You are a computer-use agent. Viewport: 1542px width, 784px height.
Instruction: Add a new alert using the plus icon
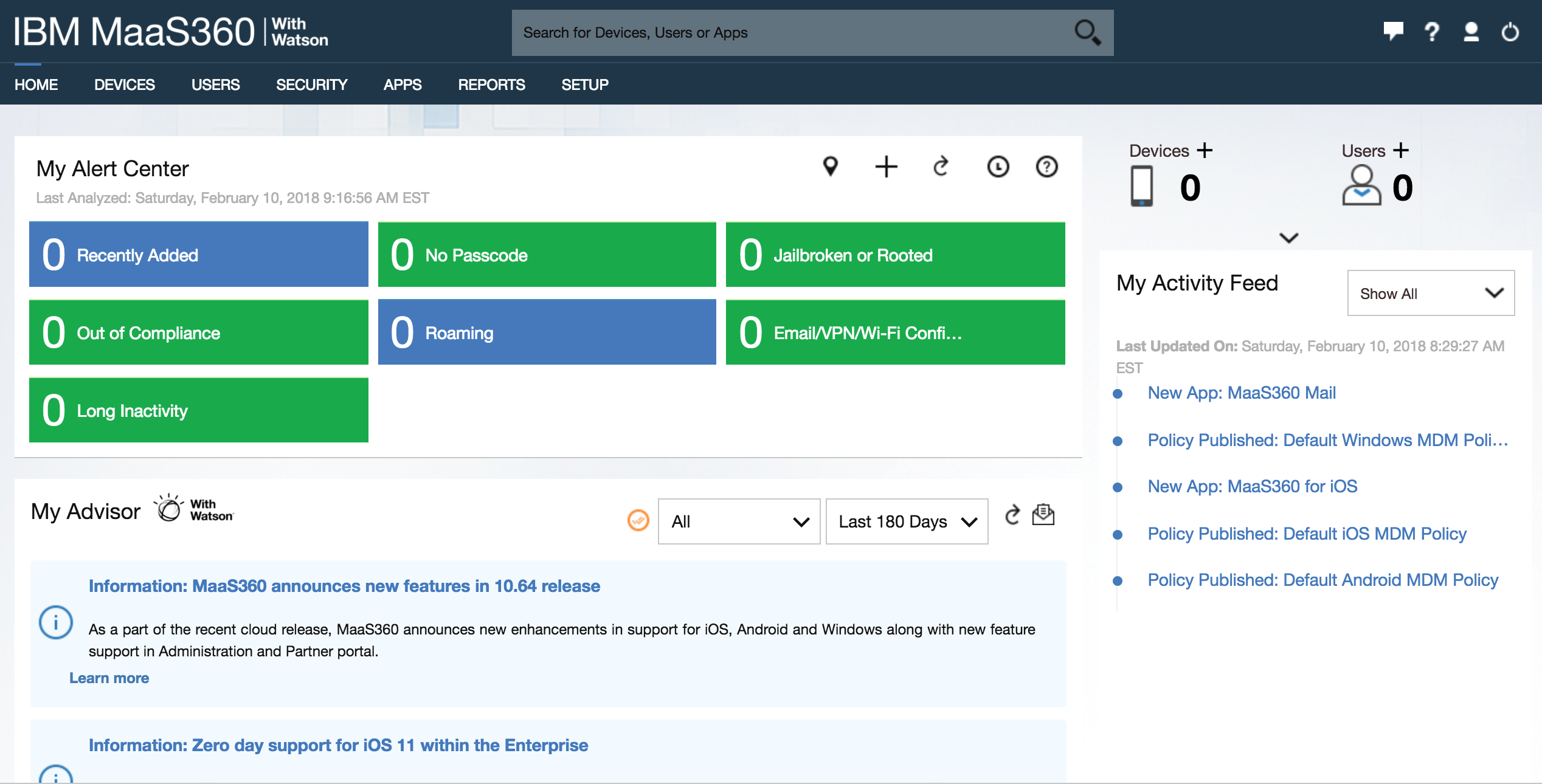(886, 167)
